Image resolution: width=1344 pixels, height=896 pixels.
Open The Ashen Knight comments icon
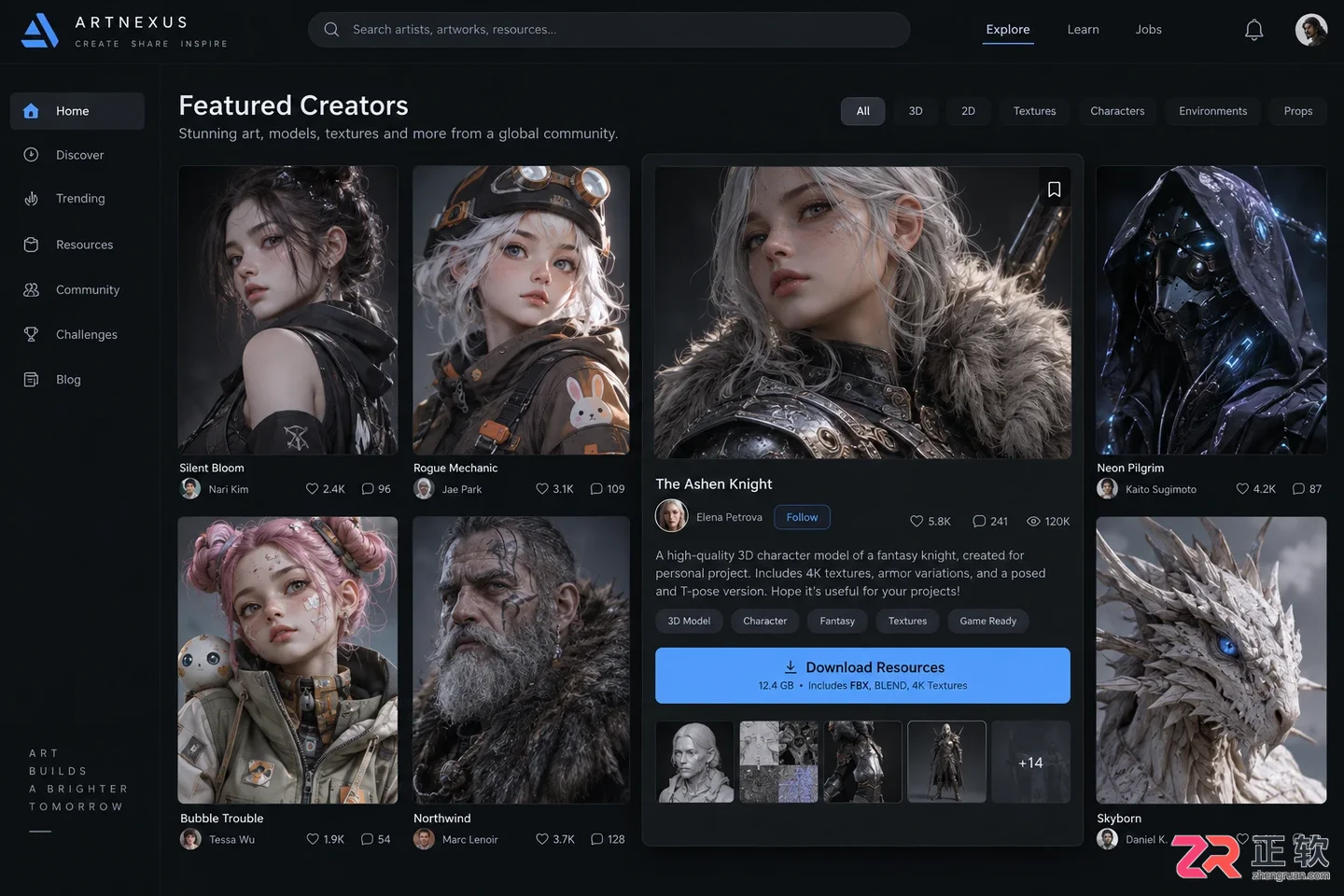(x=979, y=522)
